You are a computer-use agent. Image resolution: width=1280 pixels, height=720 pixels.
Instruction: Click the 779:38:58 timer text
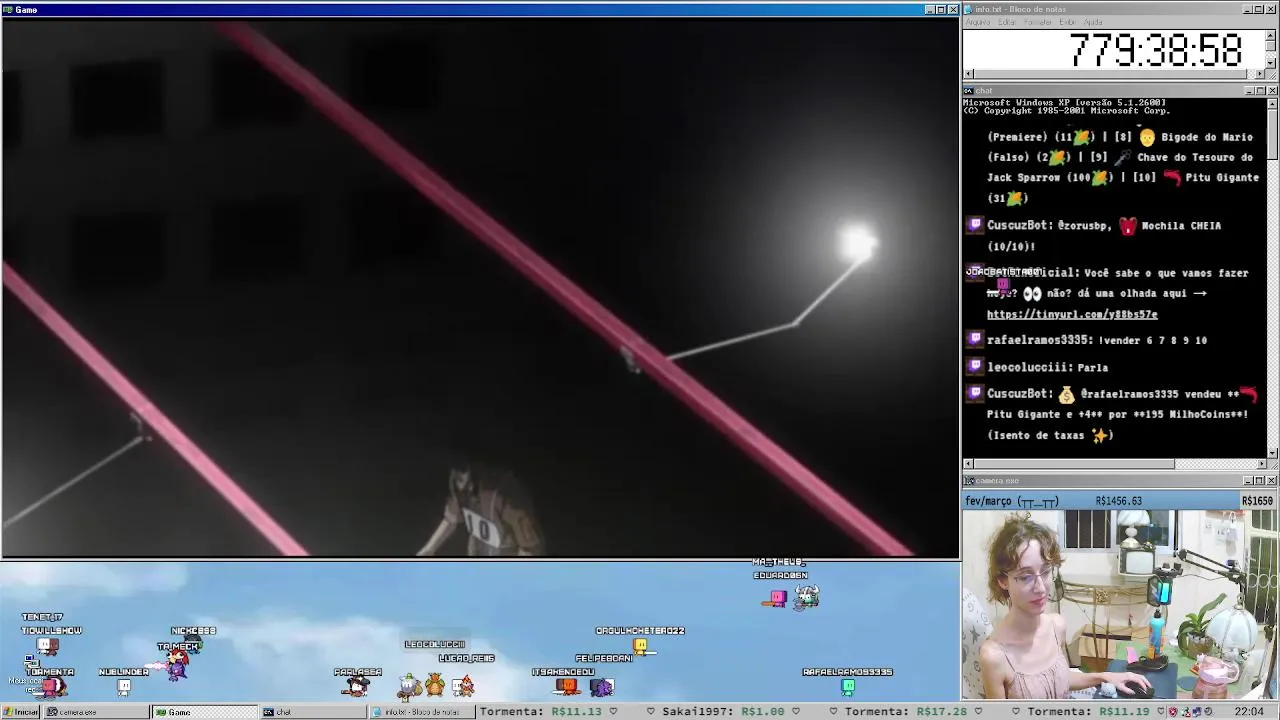(1155, 50)
